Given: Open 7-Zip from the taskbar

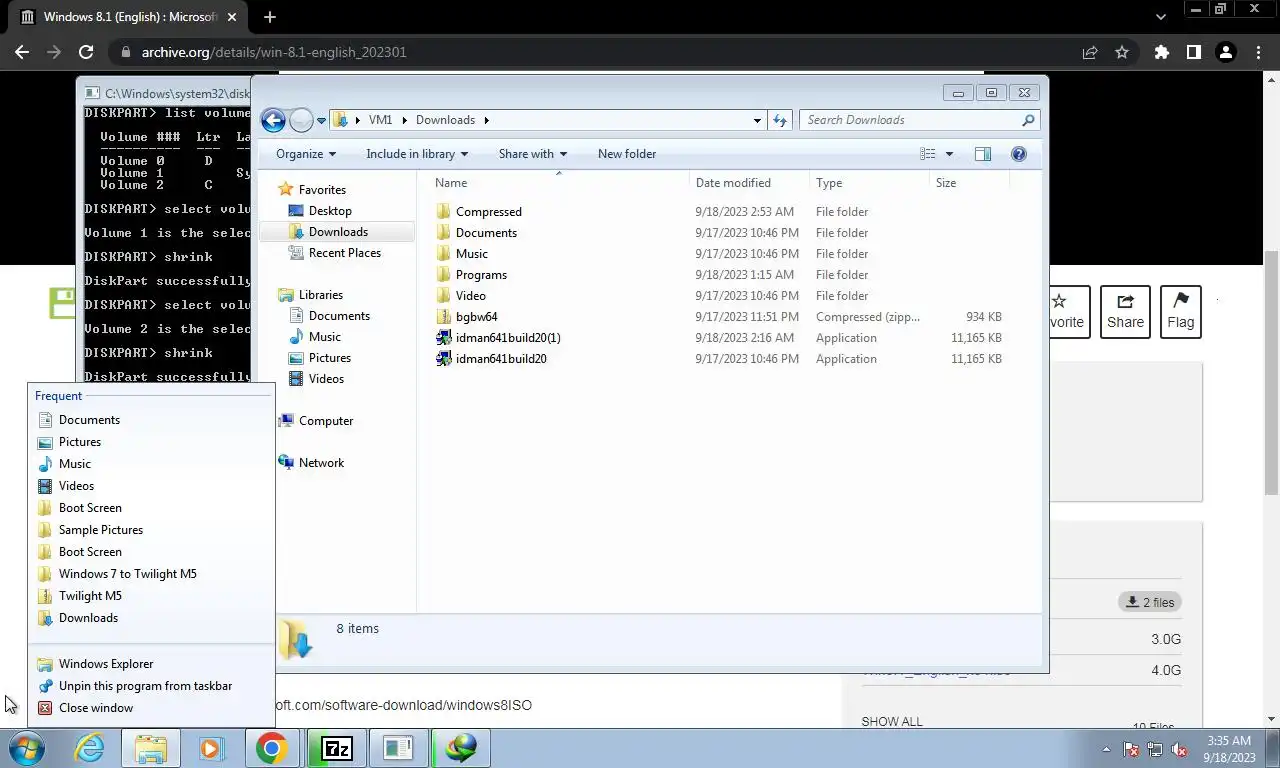Looking at the screenshot, I should (x=337, y=748).
